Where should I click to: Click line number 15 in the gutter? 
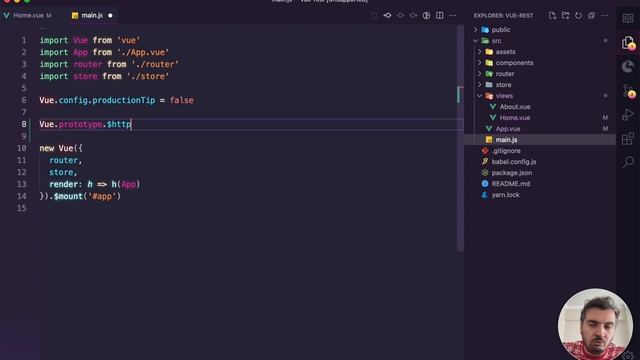point(22,209)
